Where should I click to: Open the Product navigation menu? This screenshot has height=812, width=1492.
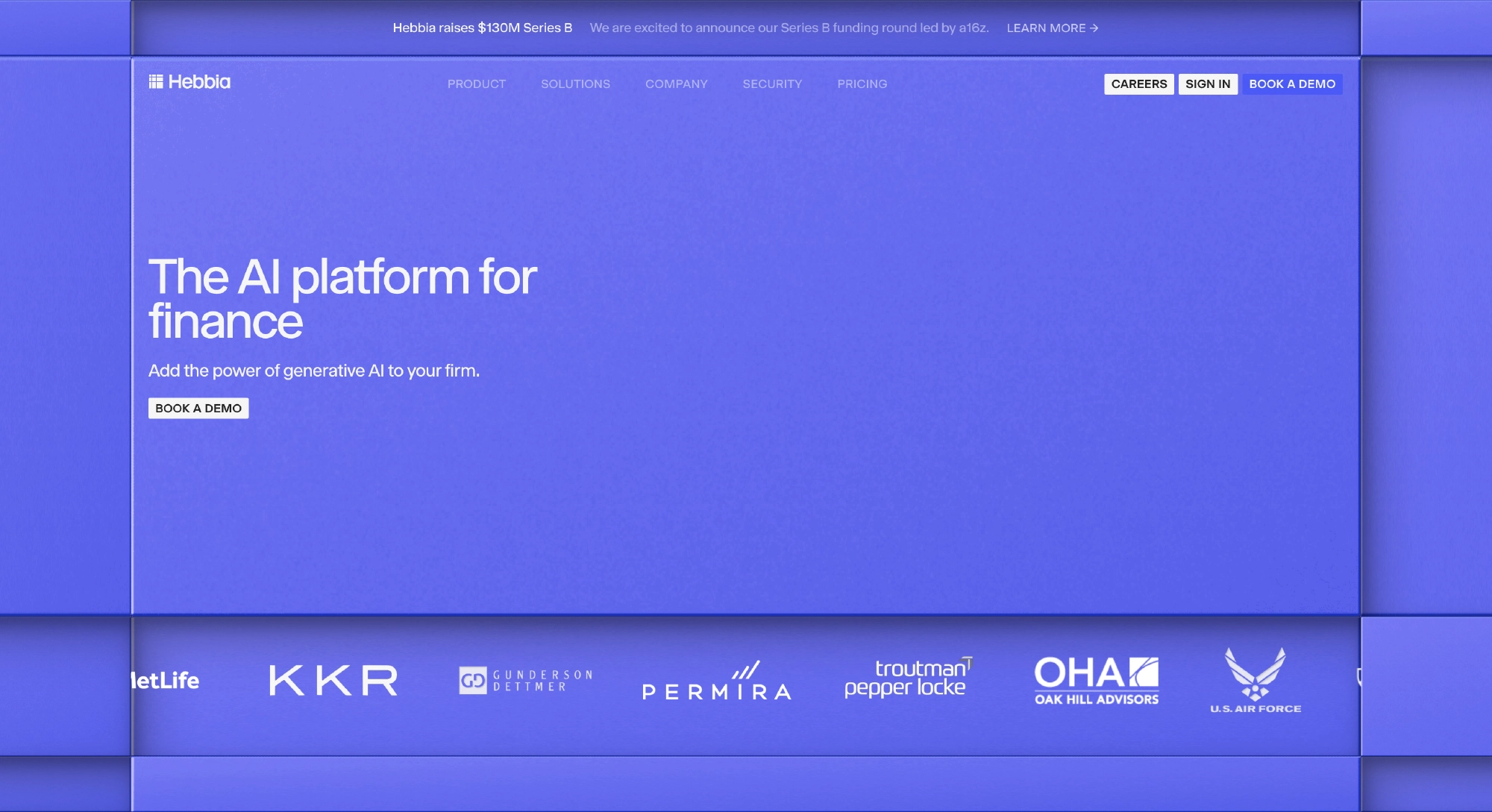click(x=476, y=84)
